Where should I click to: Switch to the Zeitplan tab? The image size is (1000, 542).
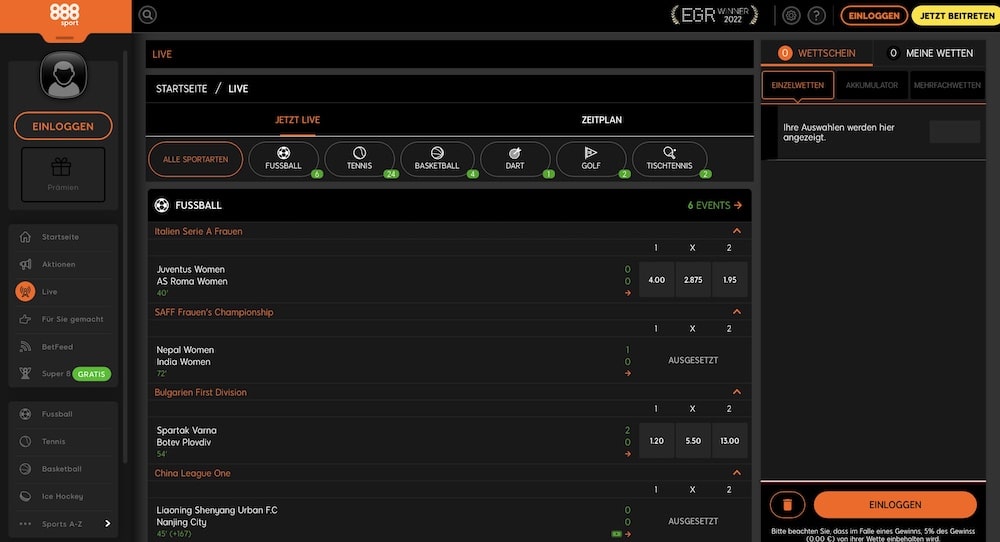pos(601,120)
